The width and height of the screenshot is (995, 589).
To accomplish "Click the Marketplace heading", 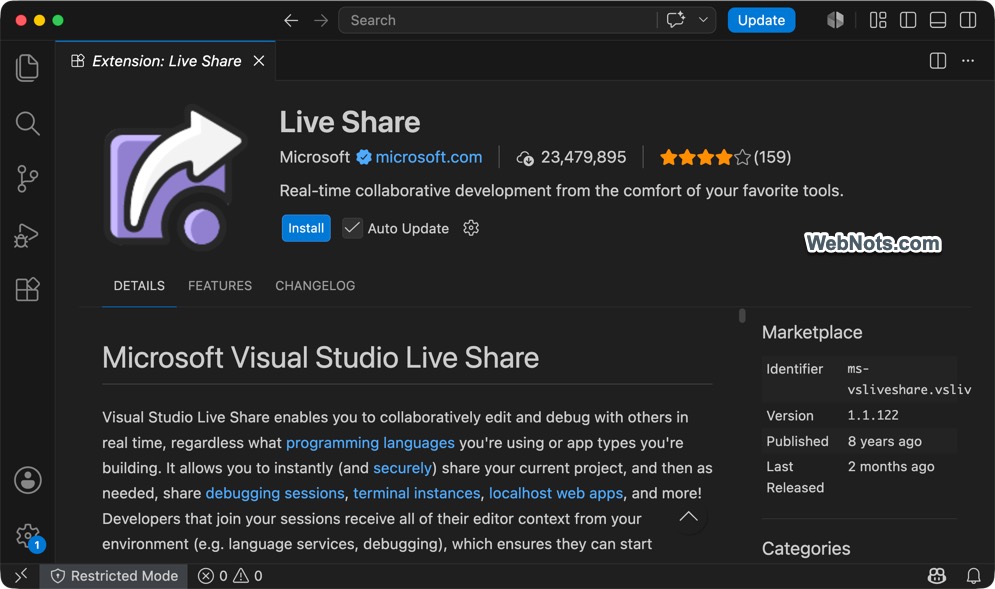I will click(x=812, y=332).
